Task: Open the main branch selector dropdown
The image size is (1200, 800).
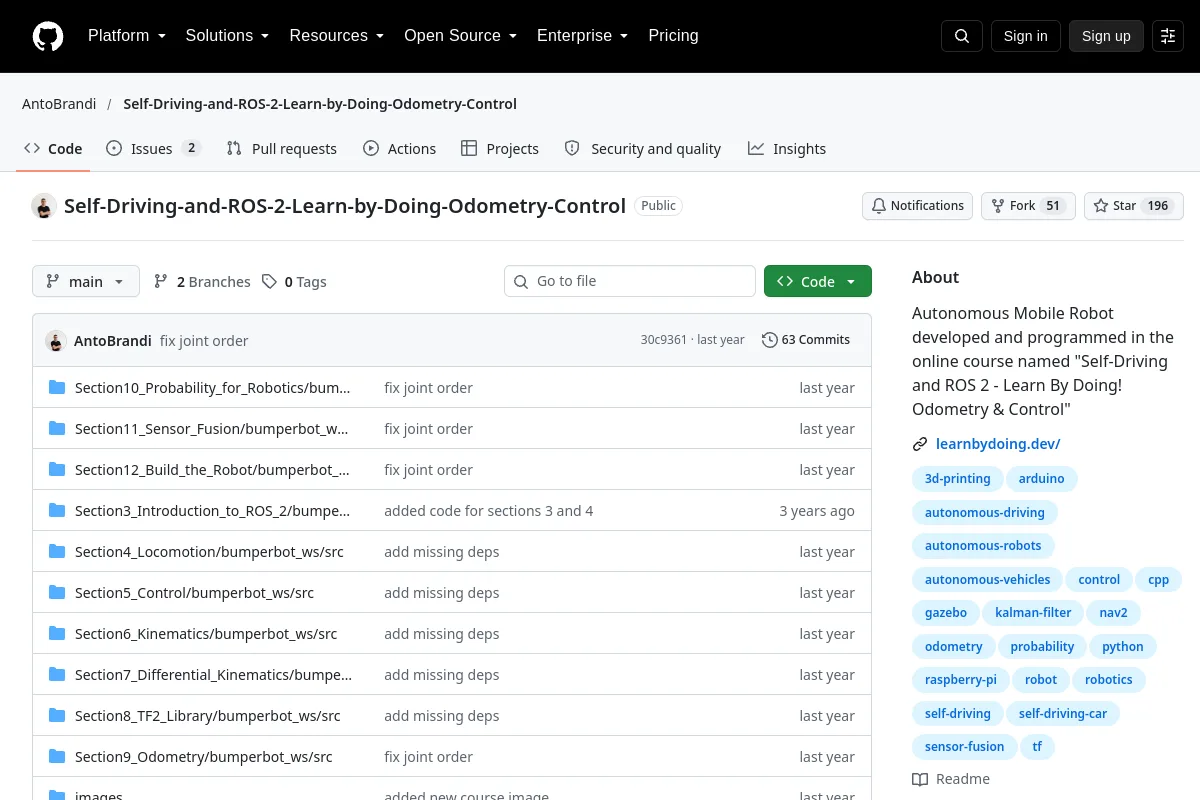Action: (x=86, y=282)
